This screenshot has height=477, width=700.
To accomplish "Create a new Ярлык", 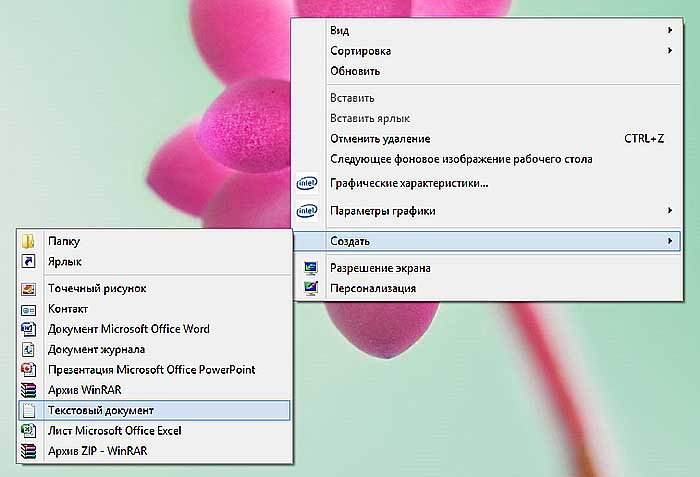I will pos(154,261).
